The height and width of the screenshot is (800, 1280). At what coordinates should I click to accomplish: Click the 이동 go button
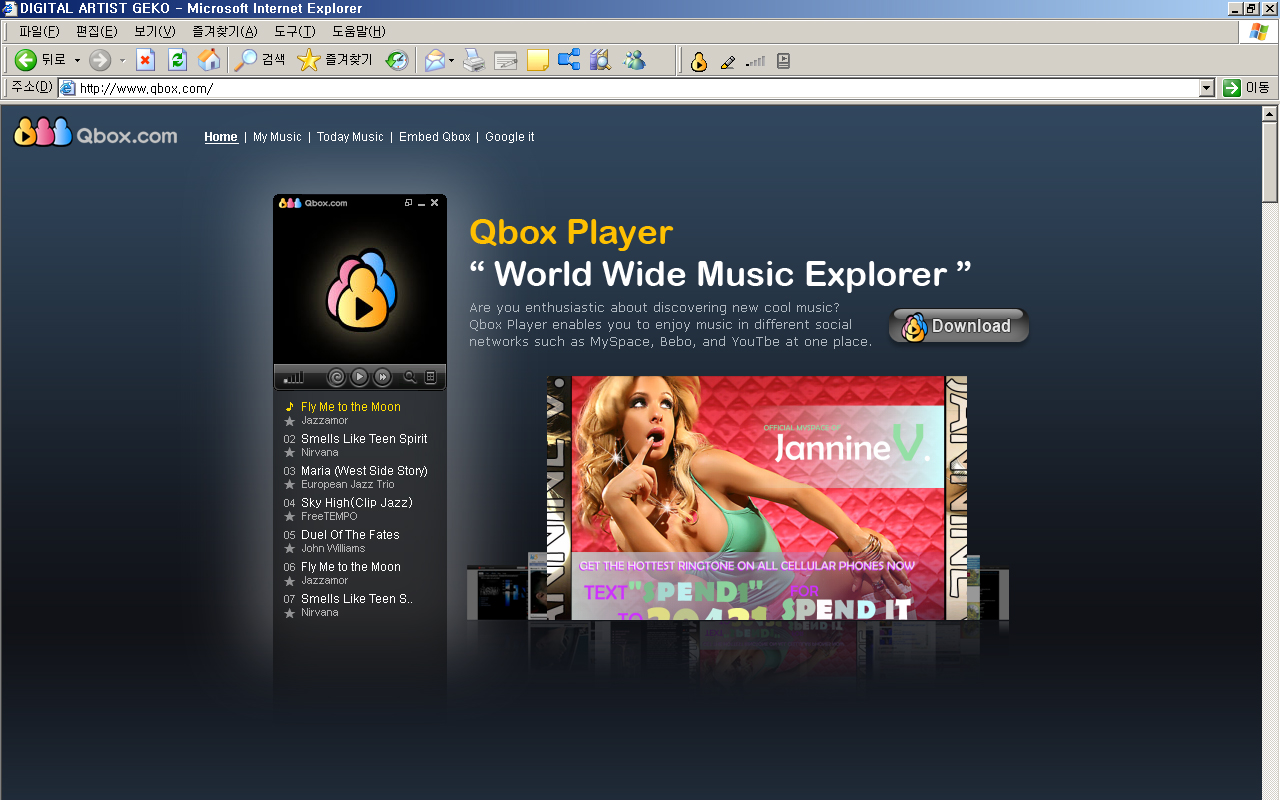coord(1247,88)
